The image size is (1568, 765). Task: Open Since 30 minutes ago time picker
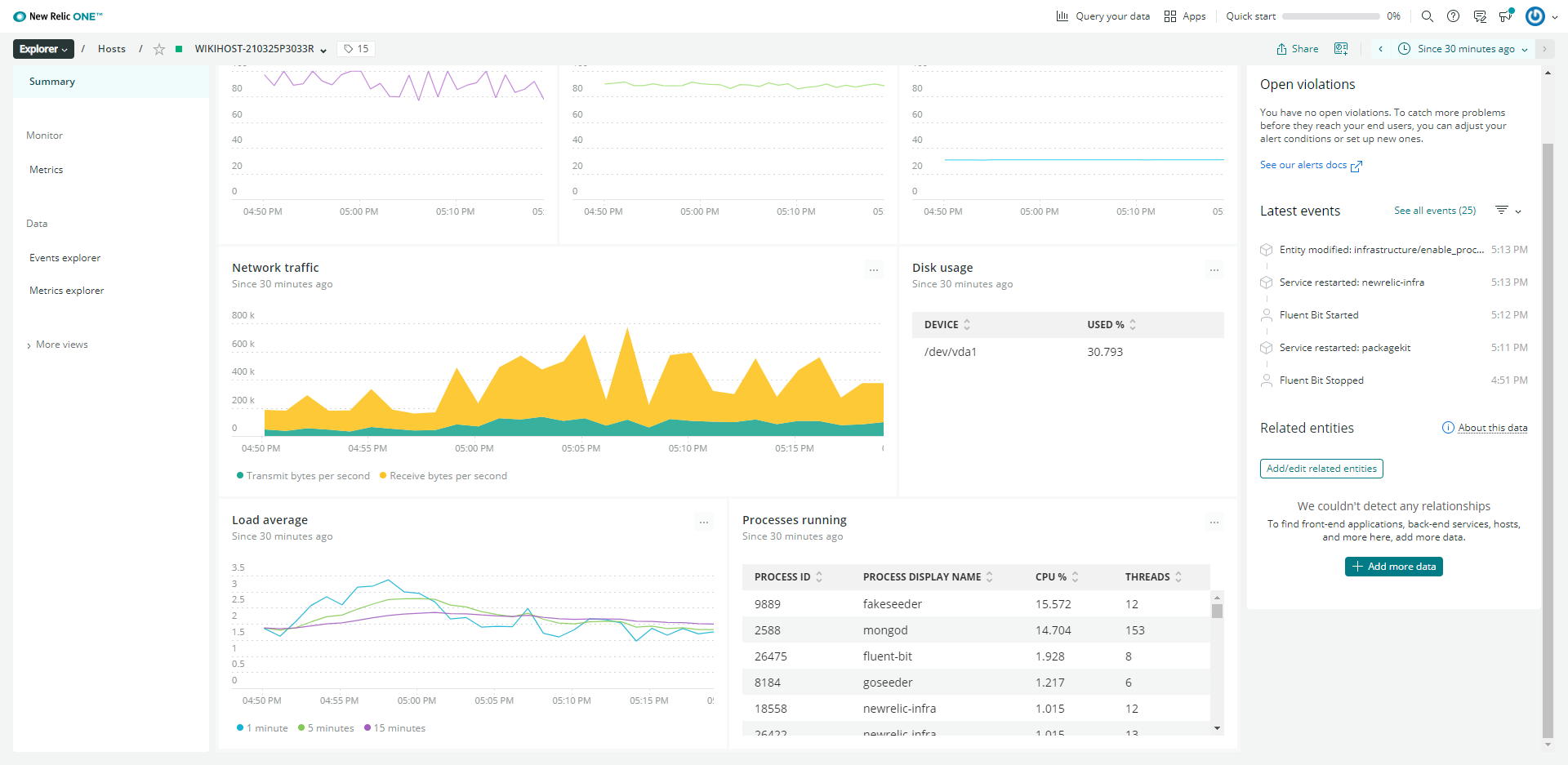coord(1463,49)
